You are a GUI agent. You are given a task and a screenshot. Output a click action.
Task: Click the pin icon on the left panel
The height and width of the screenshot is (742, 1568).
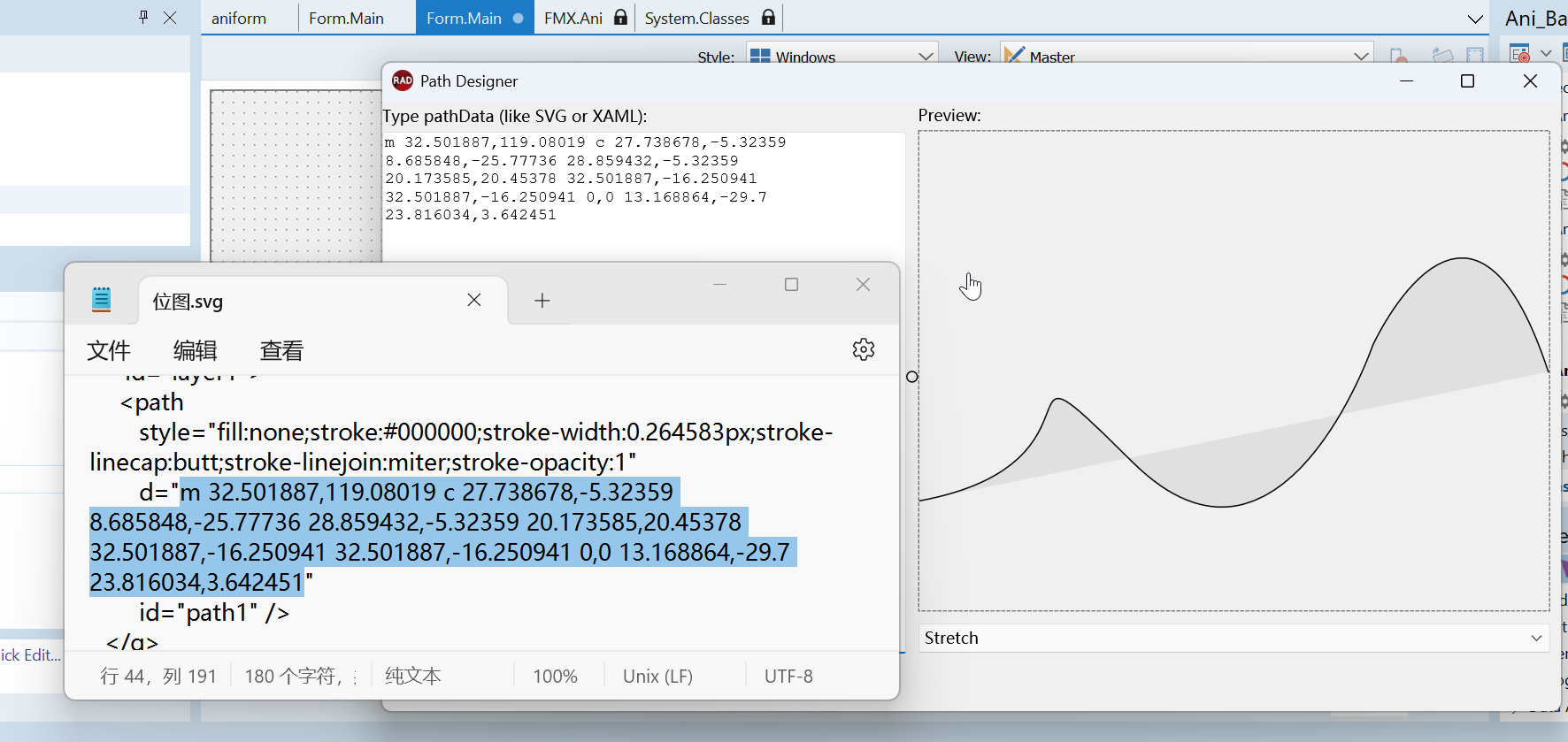point(143,17)
